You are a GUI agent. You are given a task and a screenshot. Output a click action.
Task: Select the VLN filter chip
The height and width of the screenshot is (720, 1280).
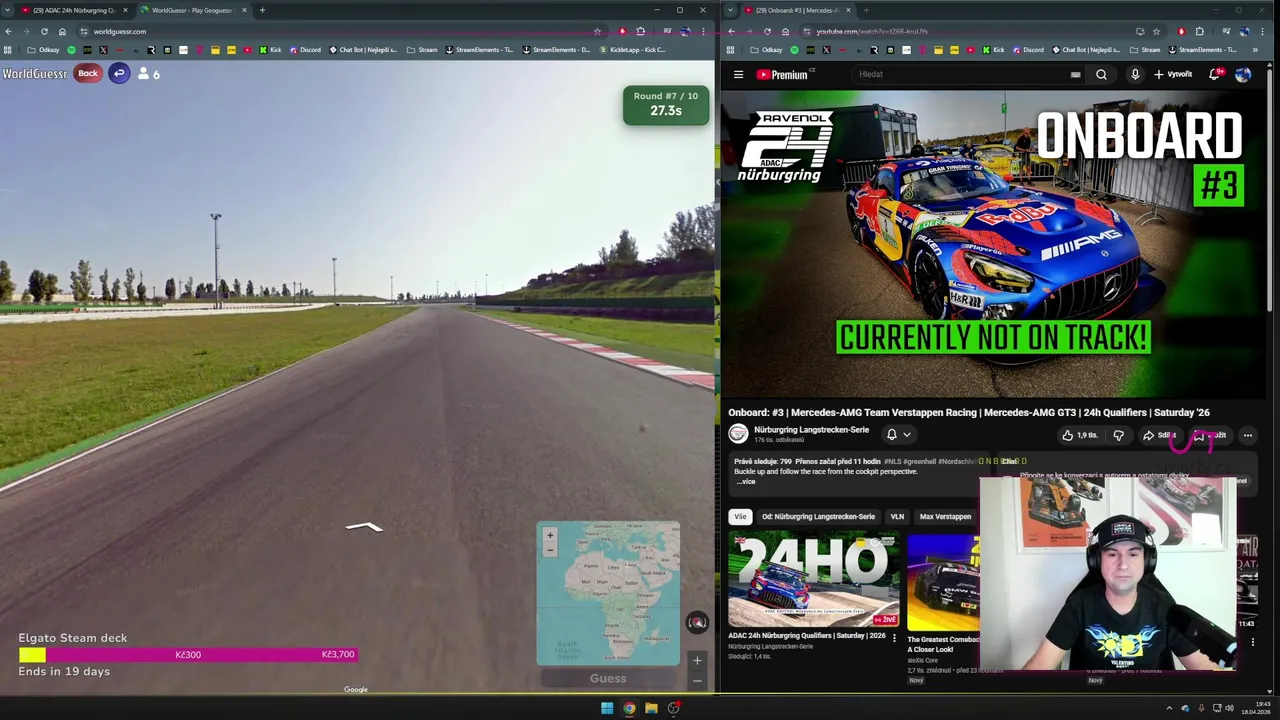coord(897,517)
